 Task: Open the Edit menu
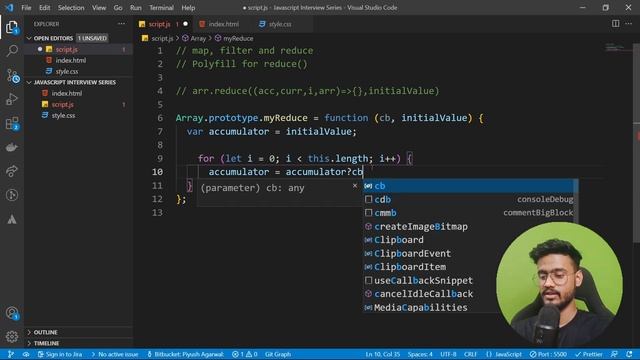44,7
